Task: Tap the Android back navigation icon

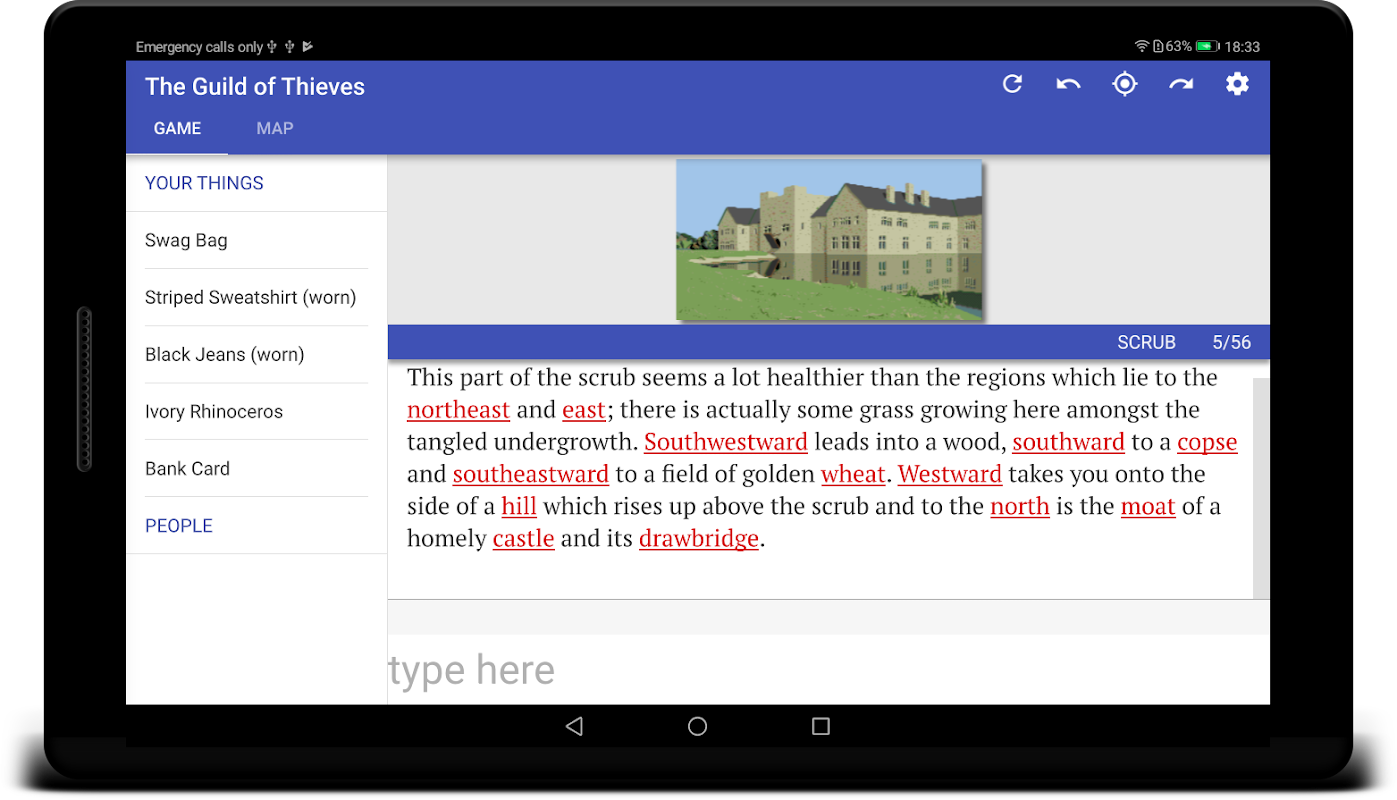Action: pos(574,727)
